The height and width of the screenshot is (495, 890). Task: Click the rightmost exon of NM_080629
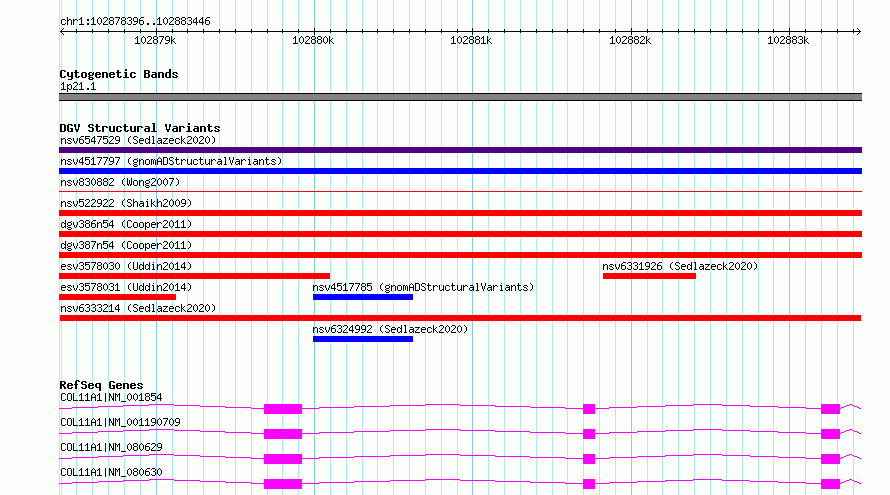click(x=830, y=459)
